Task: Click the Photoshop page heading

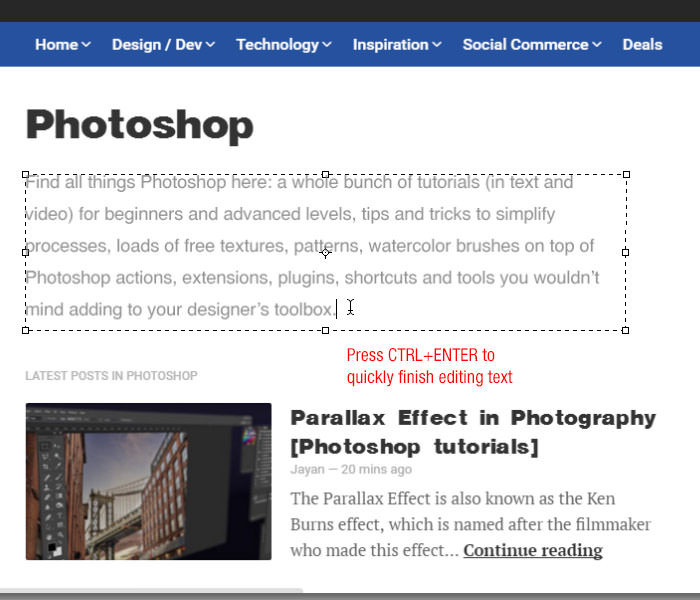Action: (x=140, y=125)
